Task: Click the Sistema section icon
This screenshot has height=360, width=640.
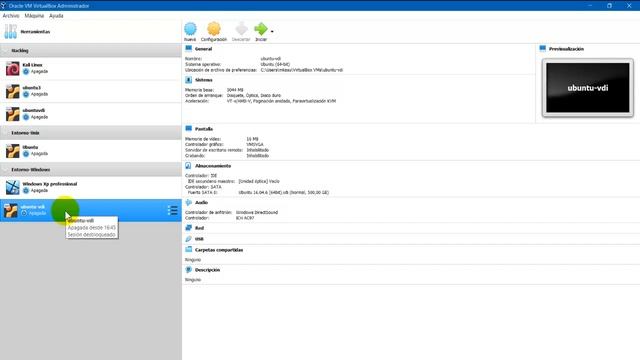Action: point(189,80)
